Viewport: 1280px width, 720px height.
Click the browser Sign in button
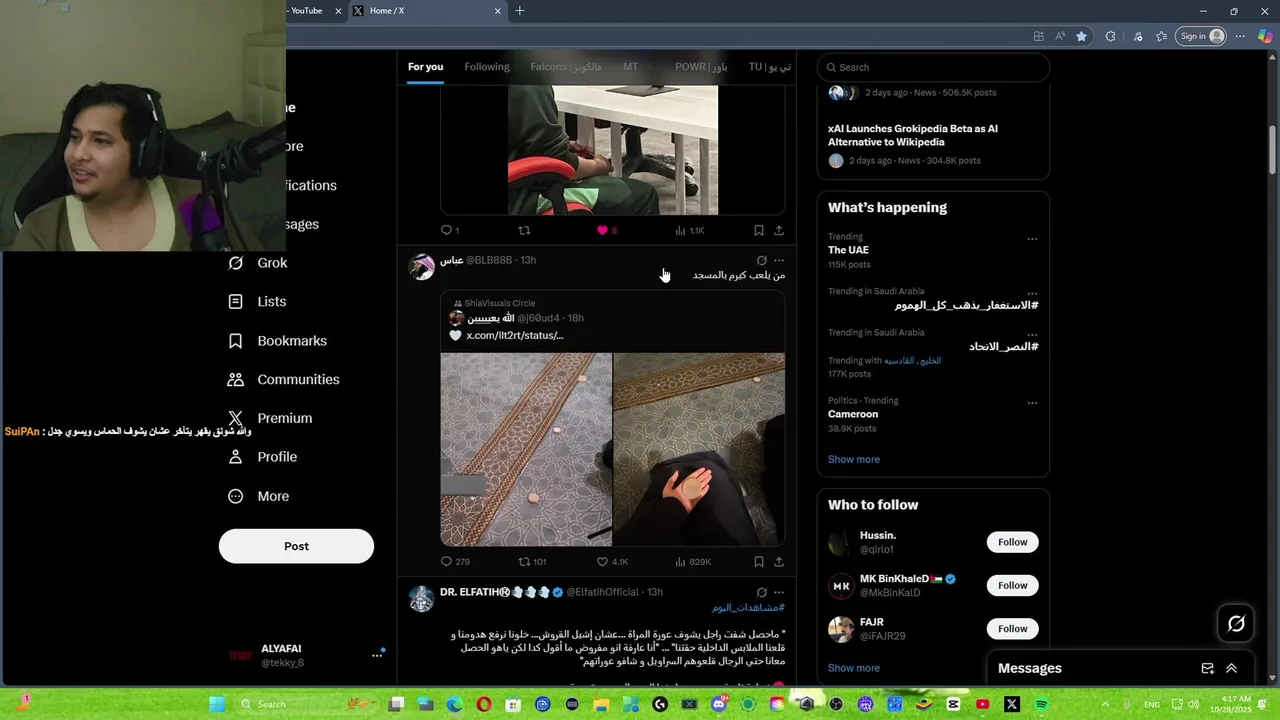click(1201, 36)
